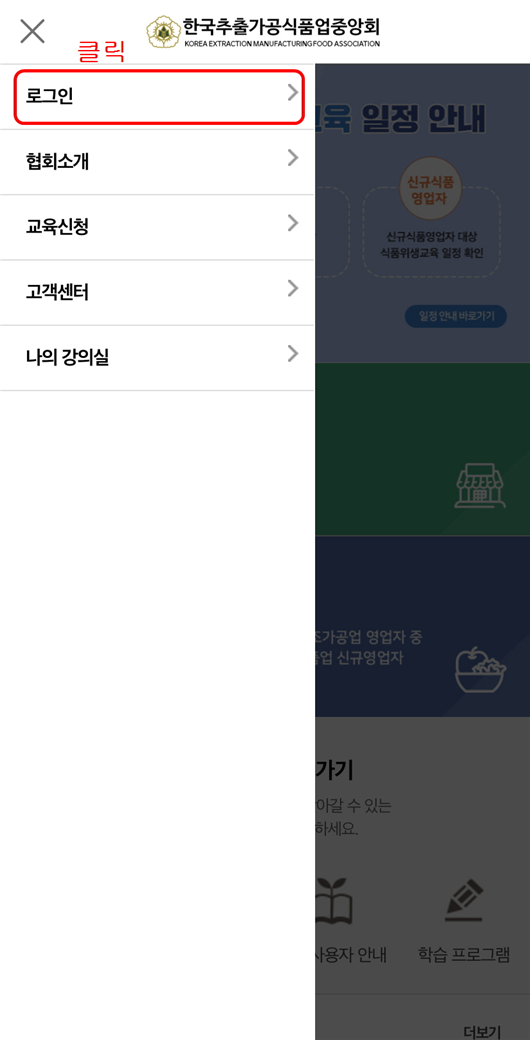Click the association emblem logo
Image resolution: width=530 pixels, height=1040 pixels.
[x=163, y=32]
